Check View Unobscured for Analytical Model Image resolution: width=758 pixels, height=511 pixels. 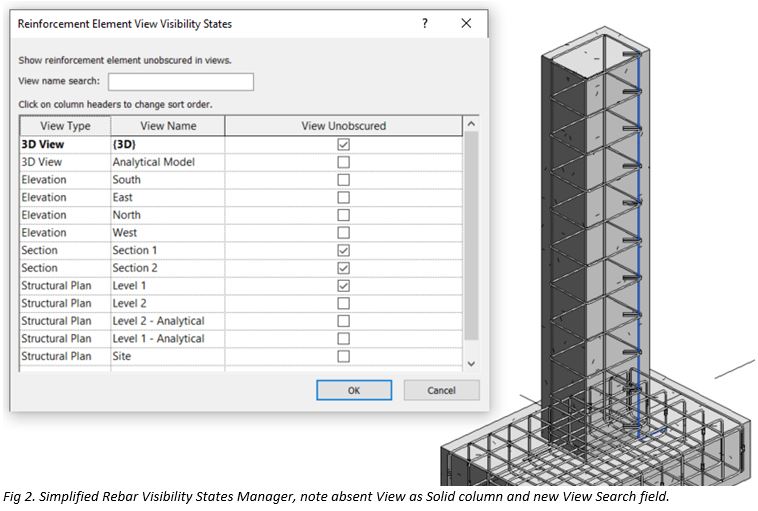click(x=344, y=162)
